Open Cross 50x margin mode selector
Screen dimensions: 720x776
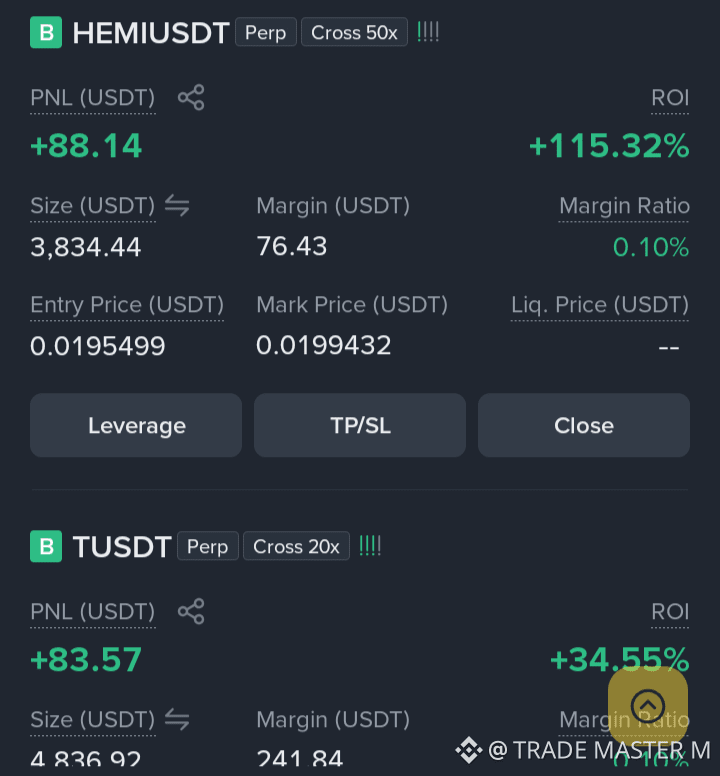[354, 32]
